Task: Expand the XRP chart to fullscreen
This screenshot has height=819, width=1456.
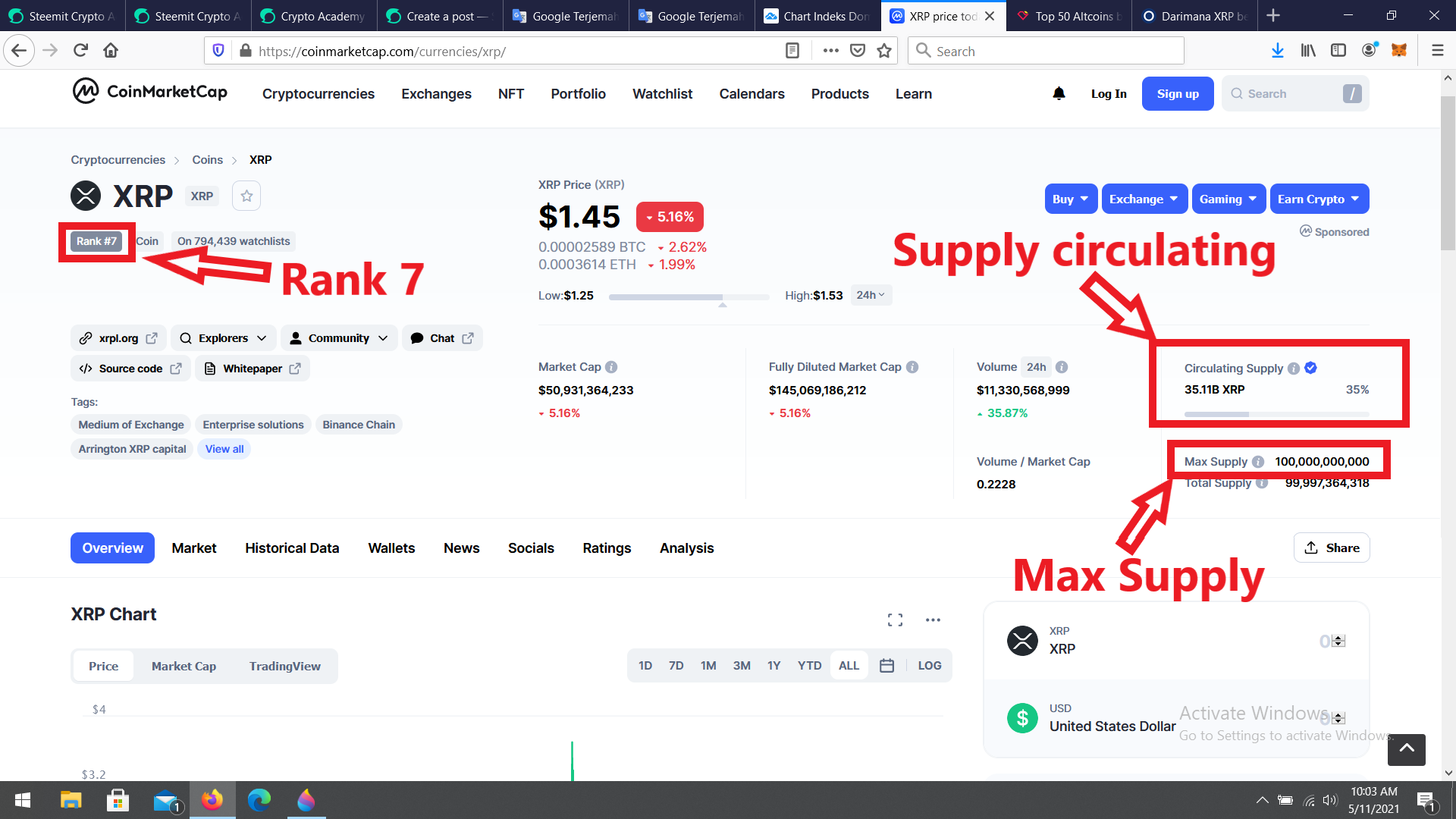Action: click(895, 620)
